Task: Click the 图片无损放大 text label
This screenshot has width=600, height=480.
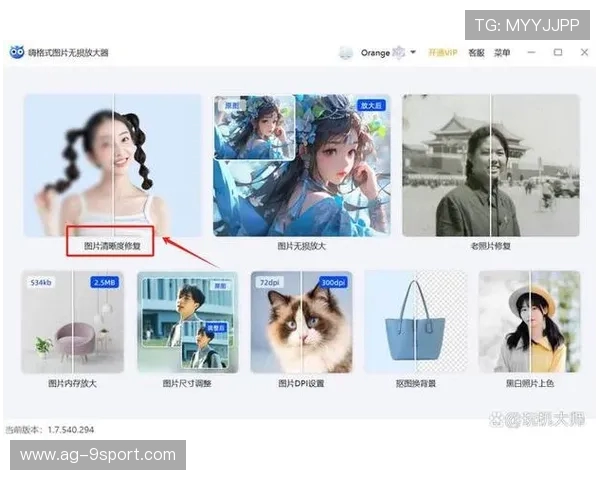Action: click(x=301, y=245)
